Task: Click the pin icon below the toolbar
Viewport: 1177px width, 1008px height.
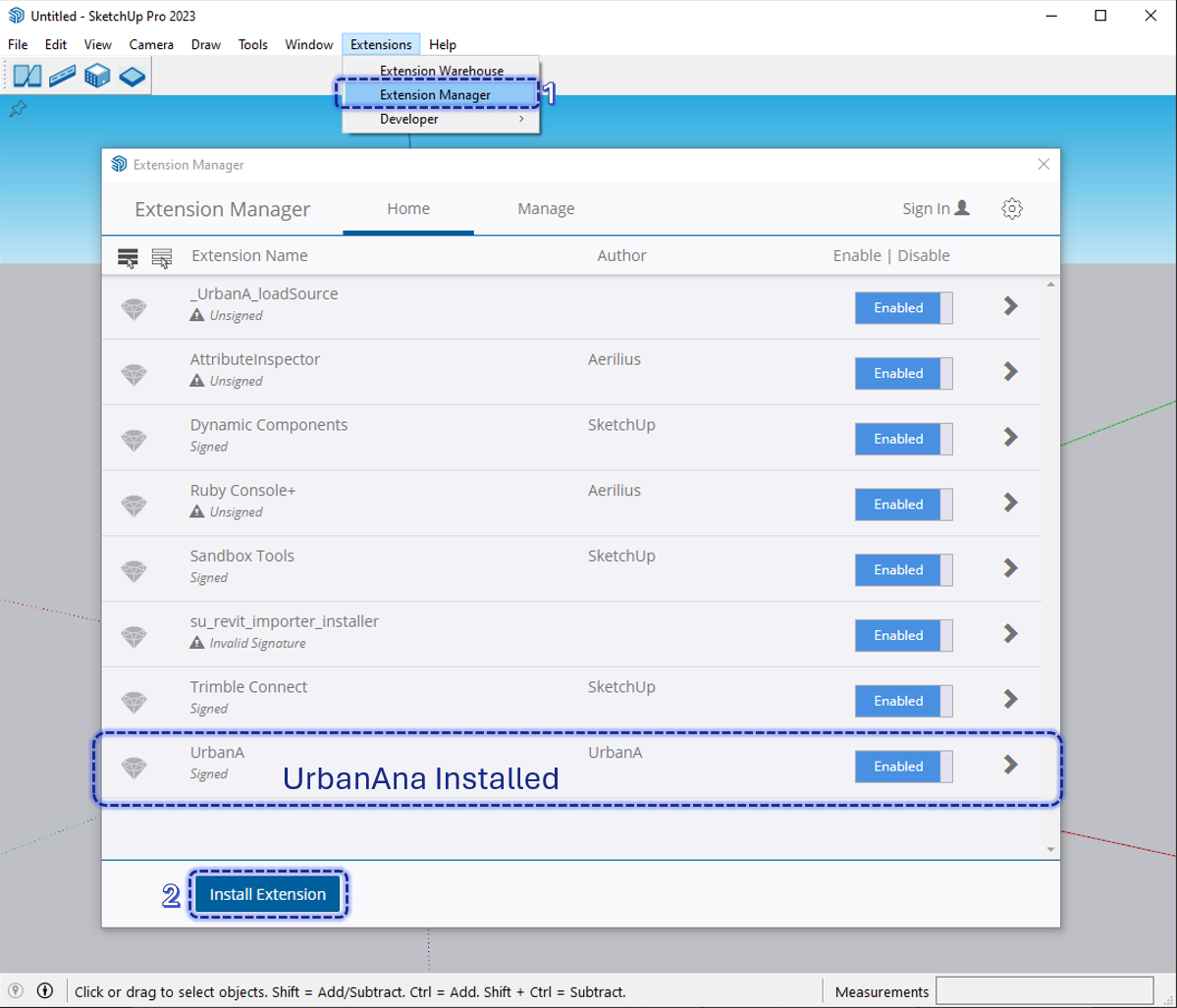Action: pyautogui.click(x=18, y=109)
